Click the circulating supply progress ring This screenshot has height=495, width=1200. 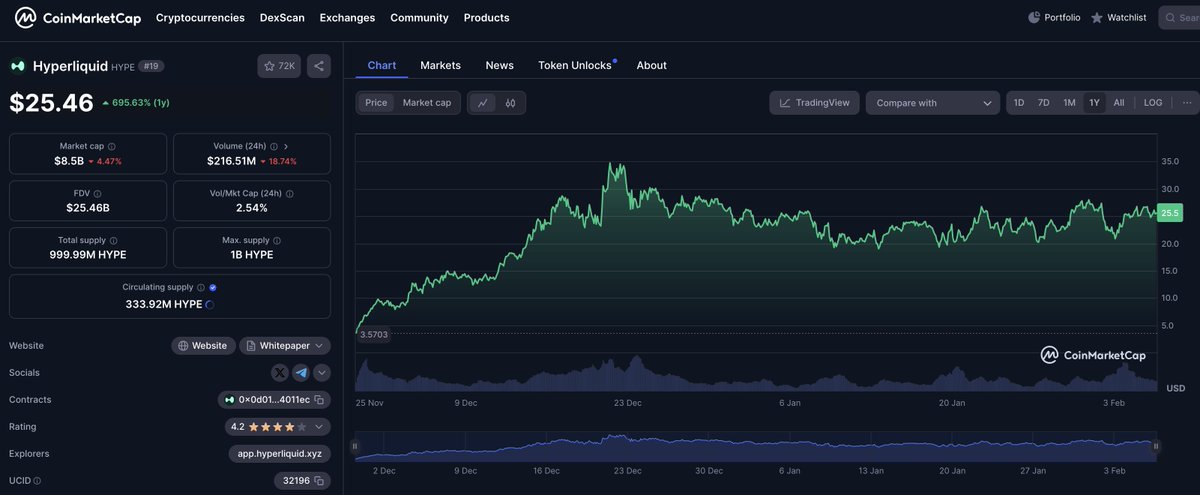pos(209,305)
